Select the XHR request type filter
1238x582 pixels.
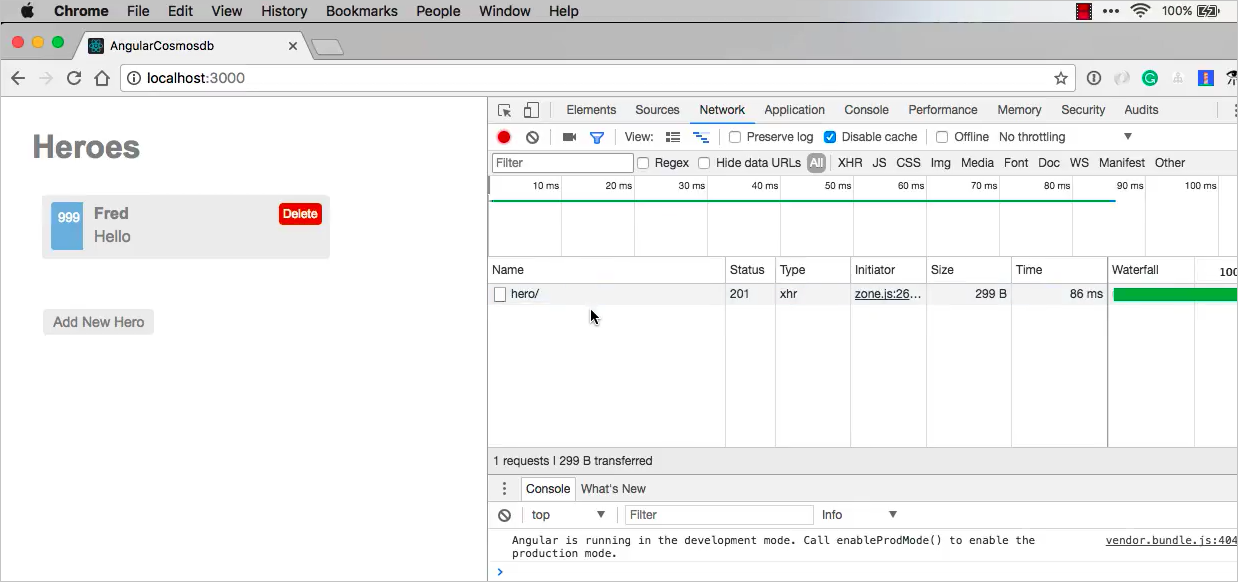(x=849, y=162)
